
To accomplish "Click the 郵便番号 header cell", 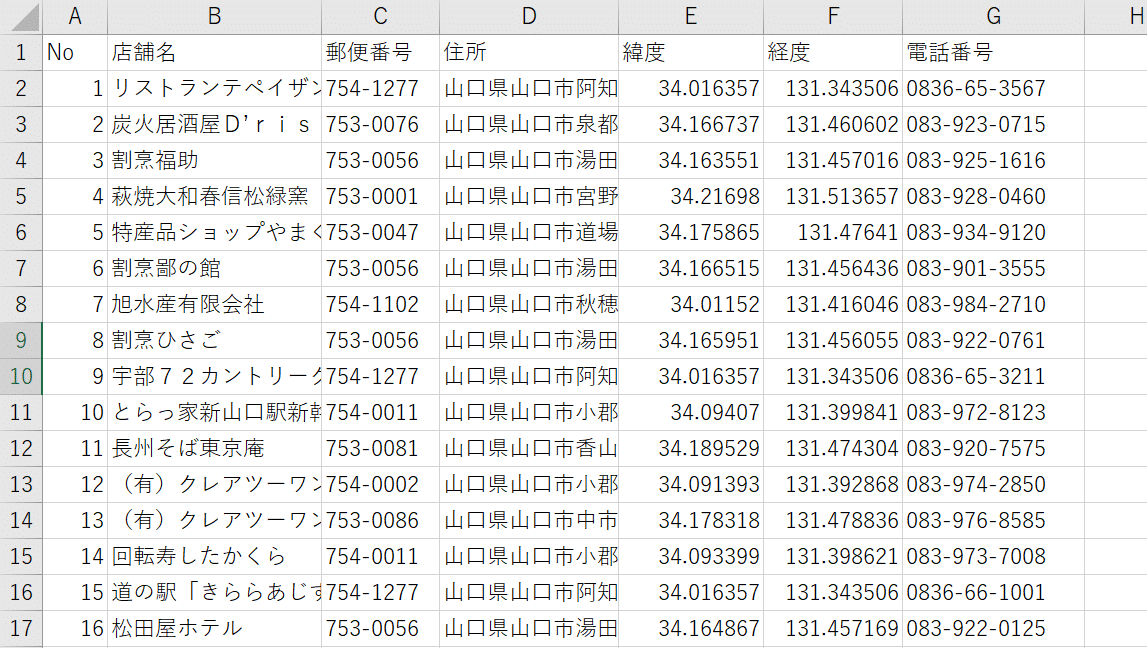I will [x=380, y=53].
